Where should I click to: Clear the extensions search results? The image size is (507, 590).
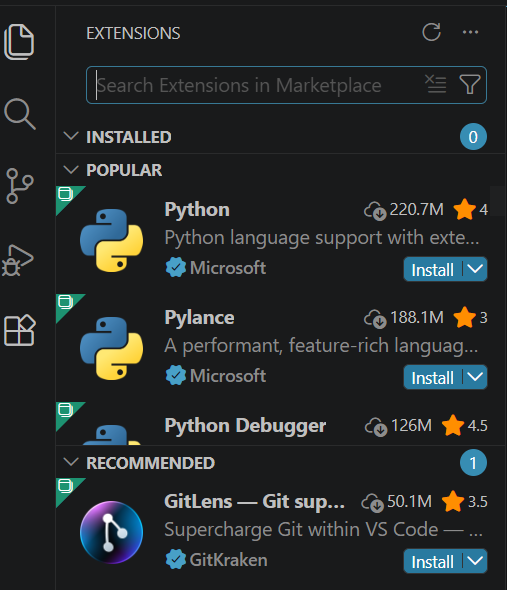(x=435, y=84)
